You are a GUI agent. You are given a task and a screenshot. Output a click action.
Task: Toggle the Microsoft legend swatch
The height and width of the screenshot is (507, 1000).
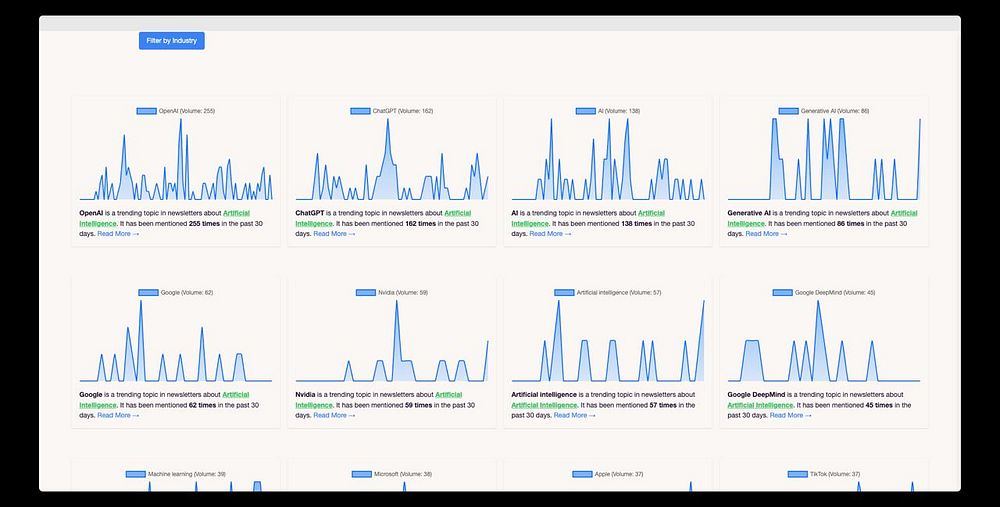[362, 474]
